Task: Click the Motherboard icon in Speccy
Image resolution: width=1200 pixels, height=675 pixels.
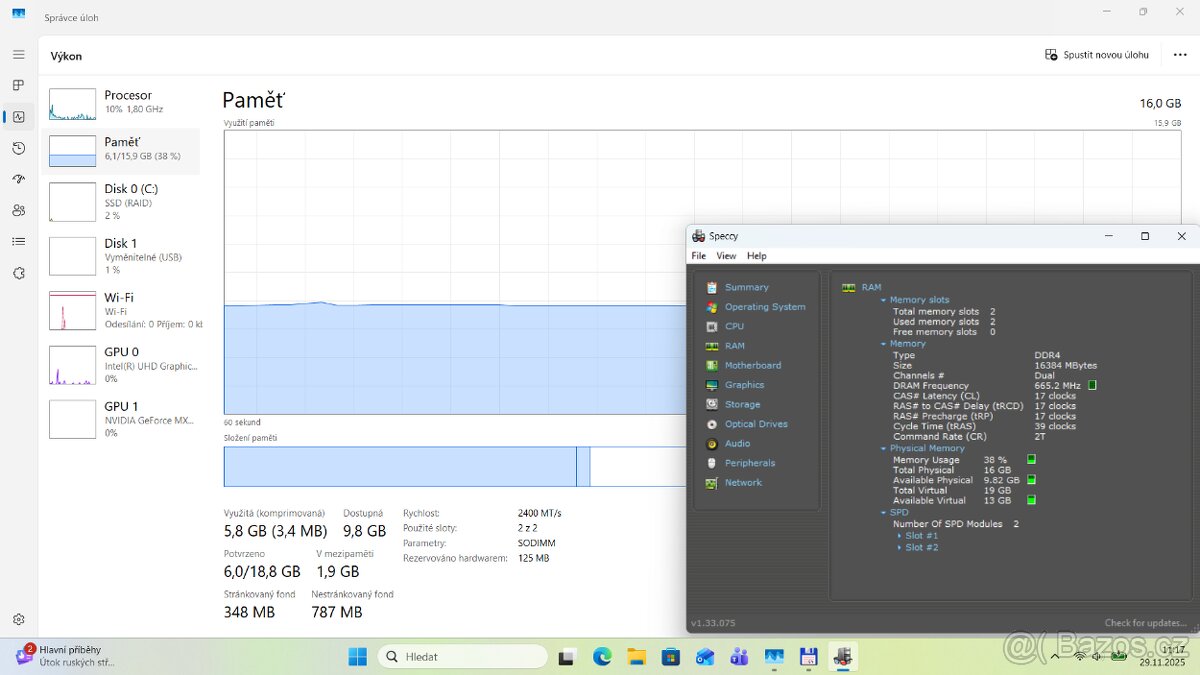Action: 712,366
